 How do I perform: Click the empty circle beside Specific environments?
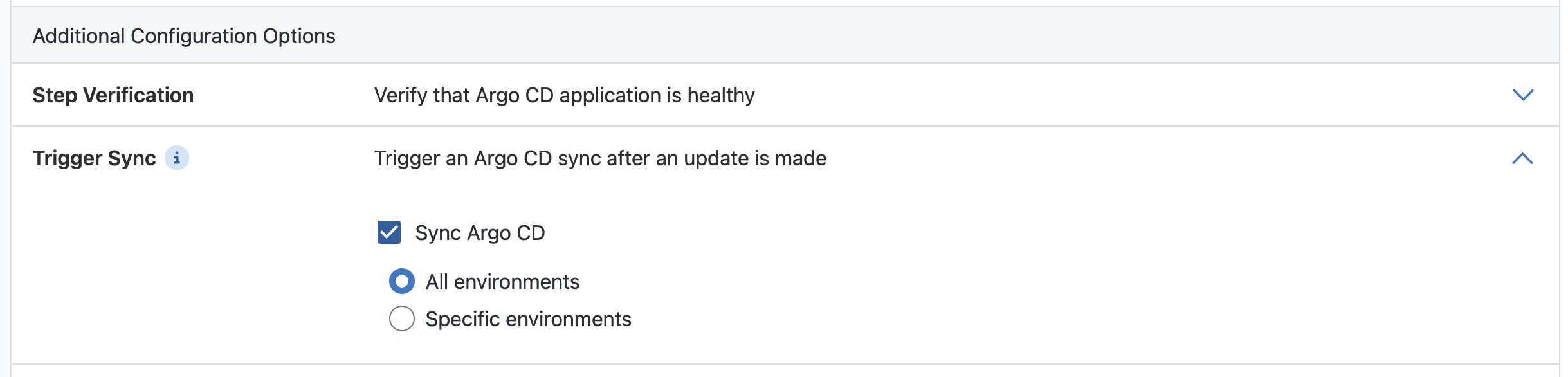pyautogui.click(x=402, y=318)
